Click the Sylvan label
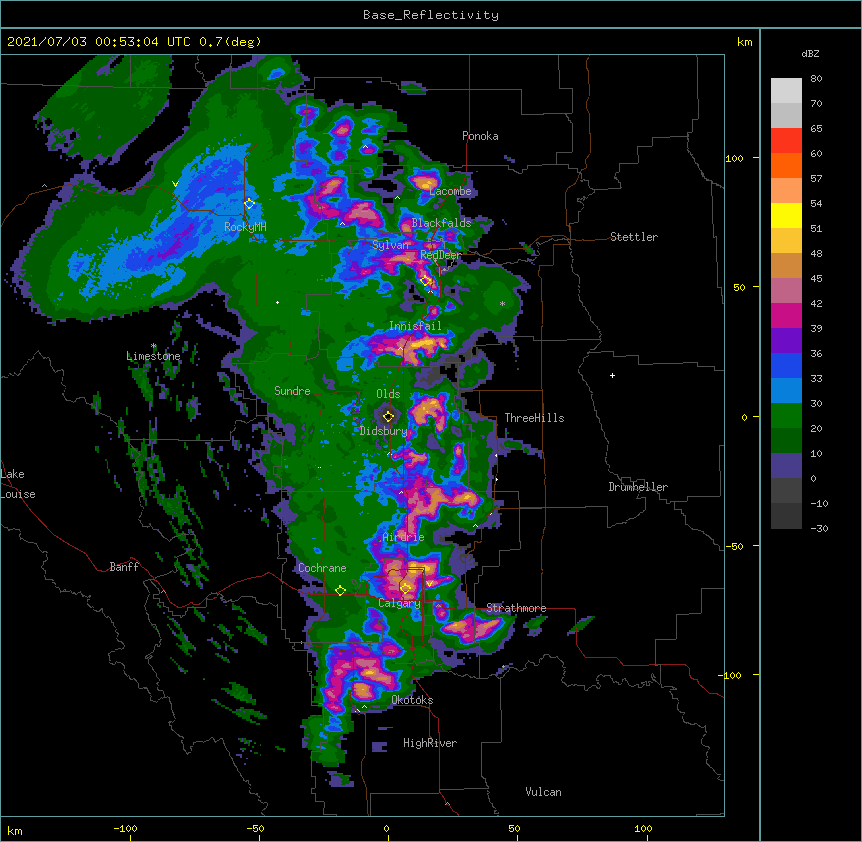This screenshot has width=862, height=842. pyautogui.click(x=390, y=245)
